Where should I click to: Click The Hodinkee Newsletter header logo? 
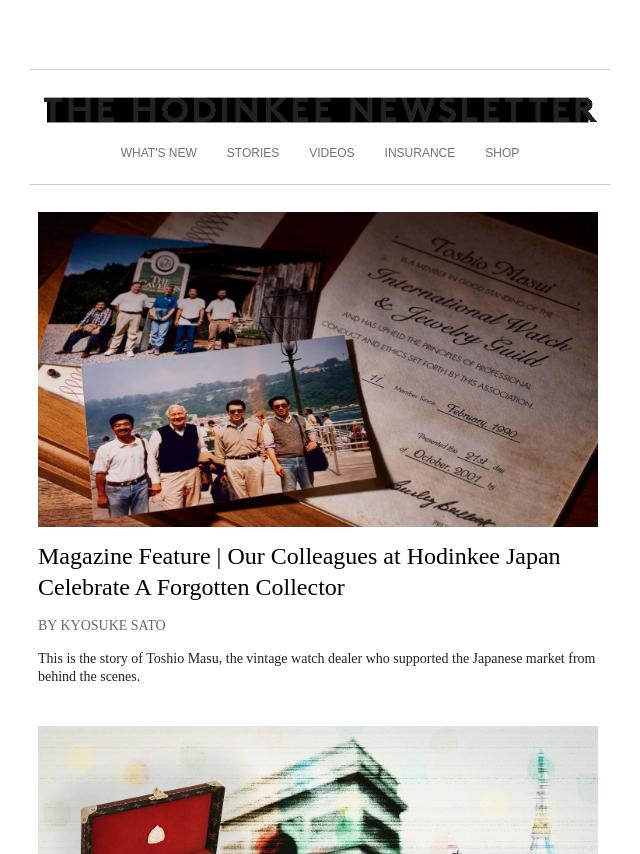coord(320,111)
